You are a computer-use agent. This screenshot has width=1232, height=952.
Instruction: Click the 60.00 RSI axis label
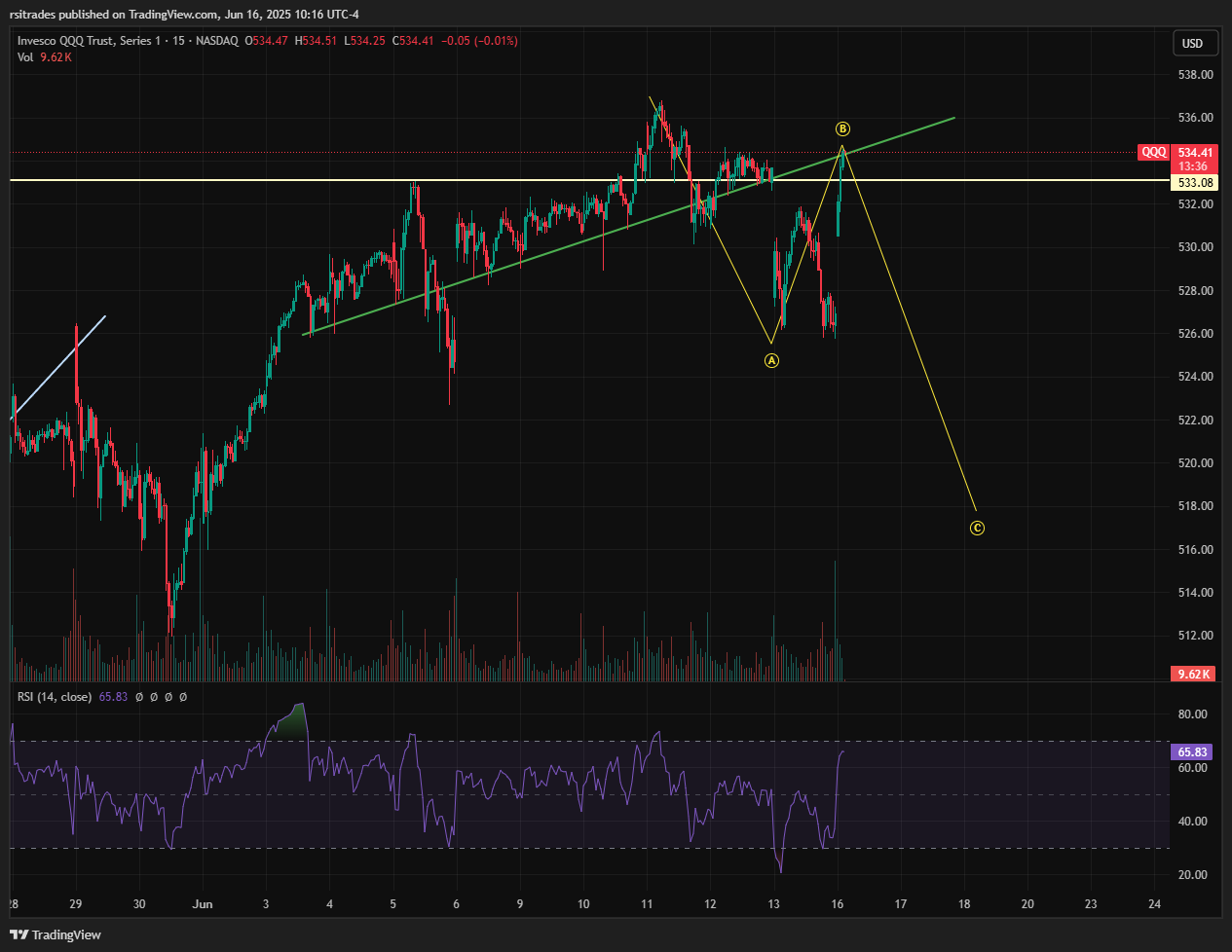coord(1192,768)
